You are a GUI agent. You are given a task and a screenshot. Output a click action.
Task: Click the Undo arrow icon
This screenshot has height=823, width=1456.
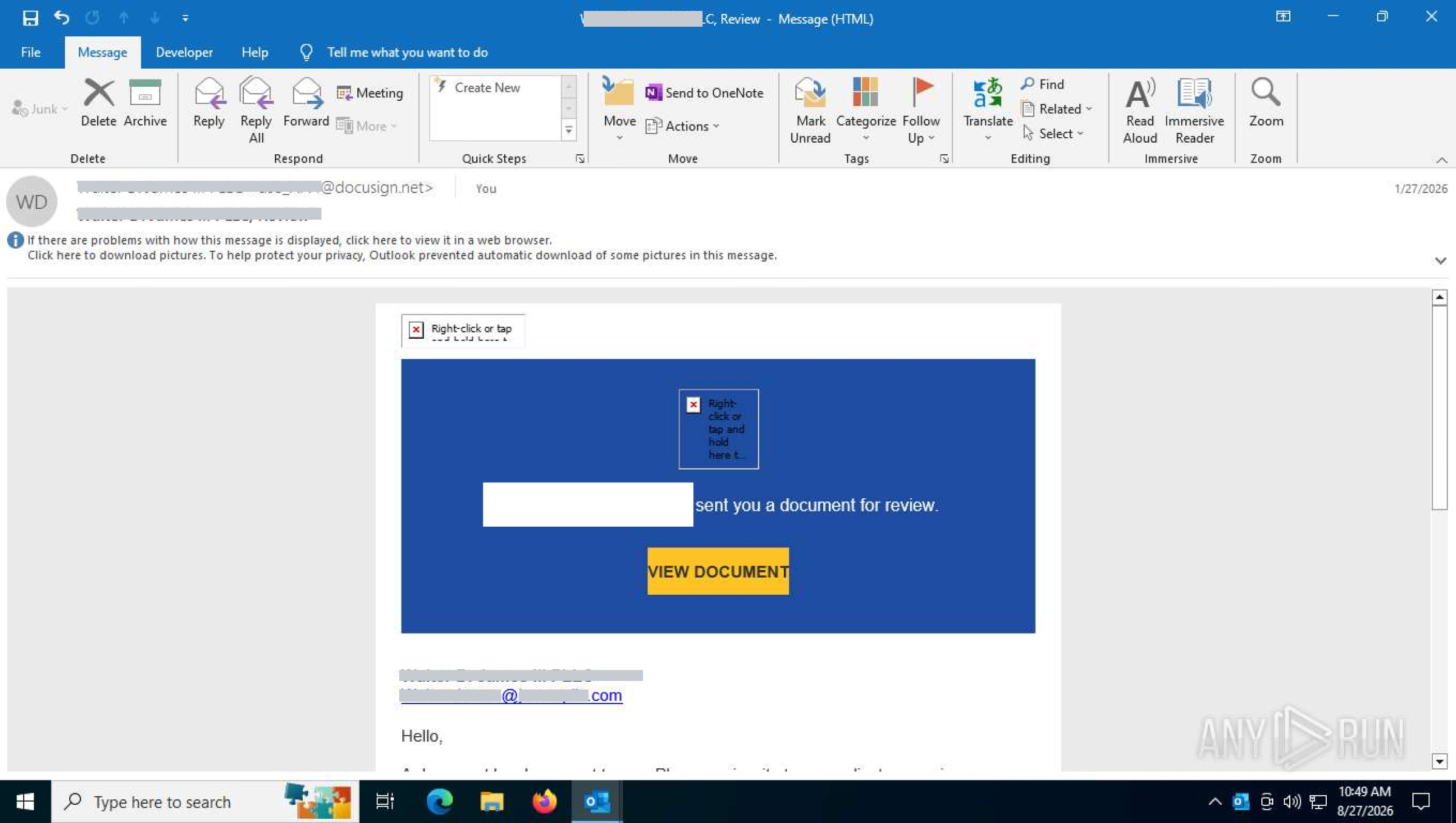pyautogui.click(x=61, y=18)
